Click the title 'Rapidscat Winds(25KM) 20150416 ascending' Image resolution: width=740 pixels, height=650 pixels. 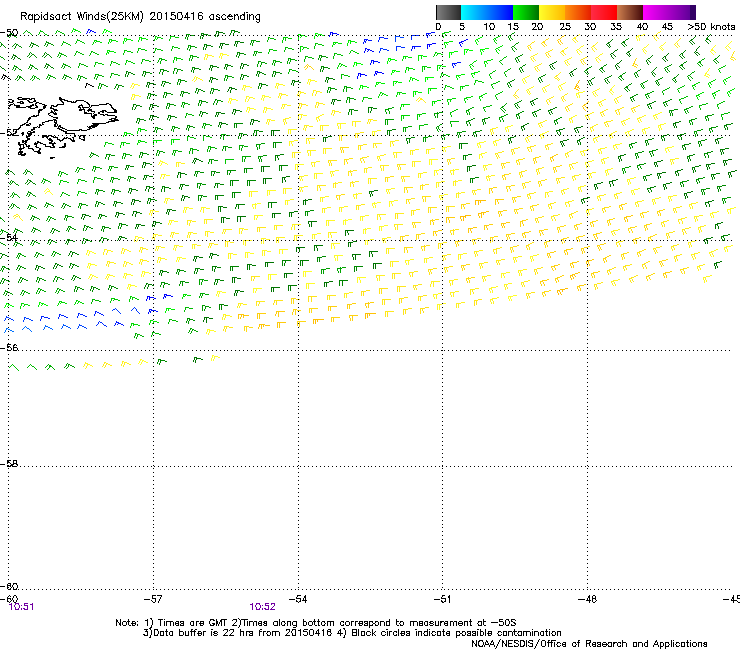[x=140, y=16]
